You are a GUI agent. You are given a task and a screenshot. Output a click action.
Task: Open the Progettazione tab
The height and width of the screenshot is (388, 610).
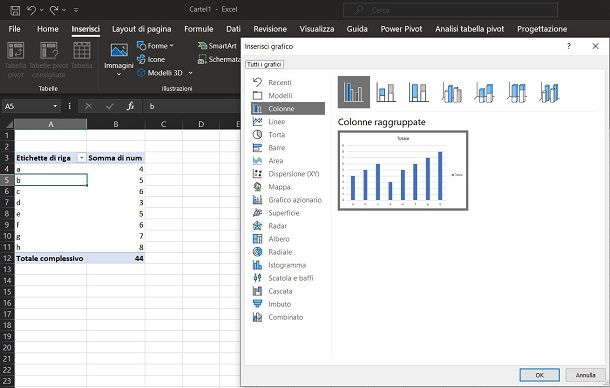coord(542,29)
